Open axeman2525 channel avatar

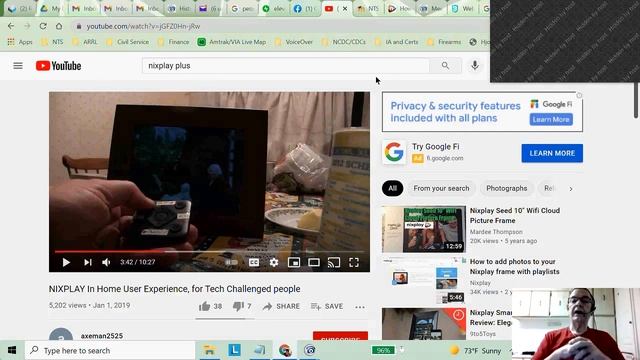[x=61, y=335]
